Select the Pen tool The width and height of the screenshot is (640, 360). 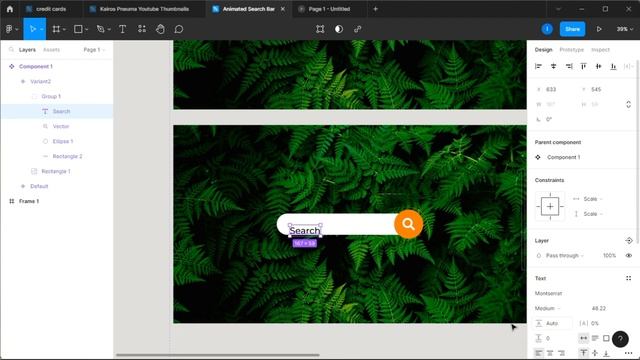coord(100,29)
